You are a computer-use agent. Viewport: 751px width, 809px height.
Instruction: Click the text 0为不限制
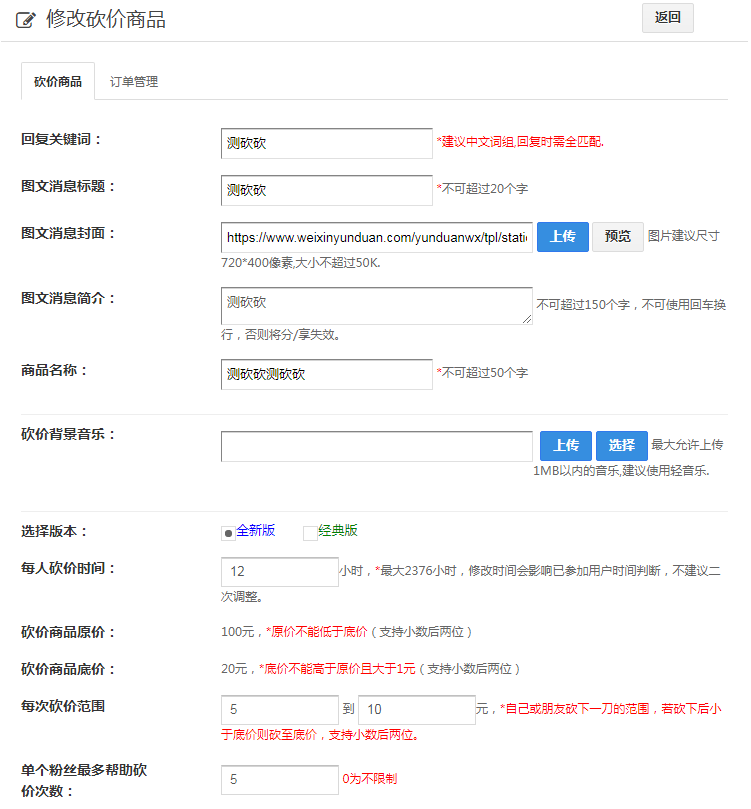coord(370,779)
